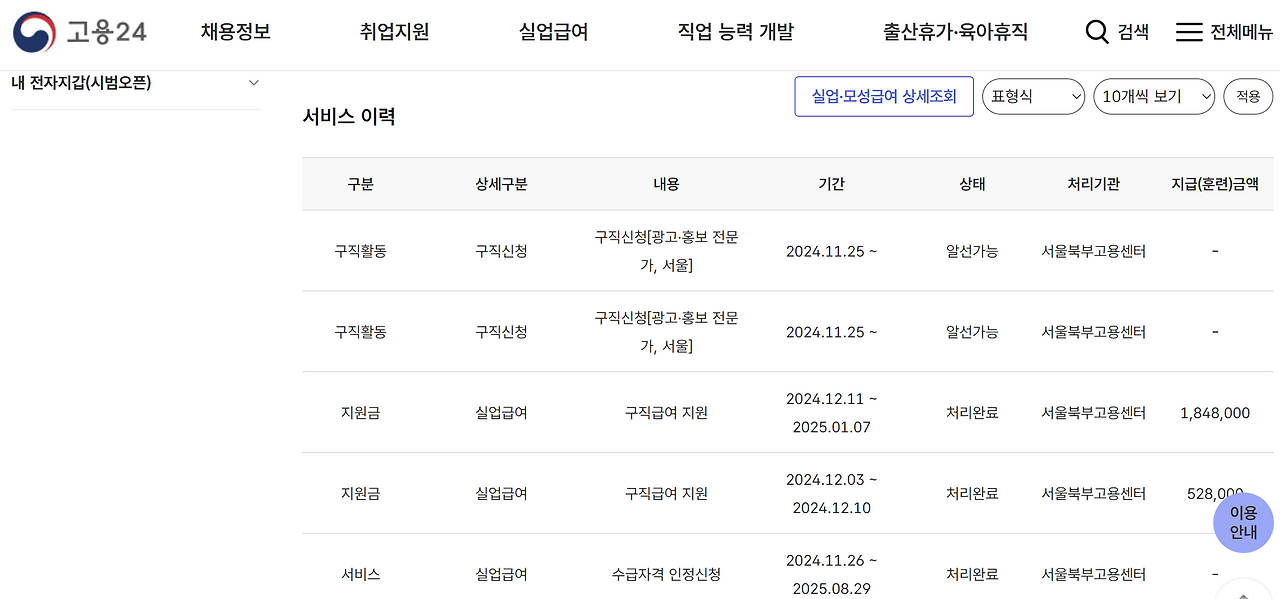Click 서울북부고용센터 in the first row
Image resolution: width=1280 pixels, height=599 pixels.
(x=1093, y=251)
